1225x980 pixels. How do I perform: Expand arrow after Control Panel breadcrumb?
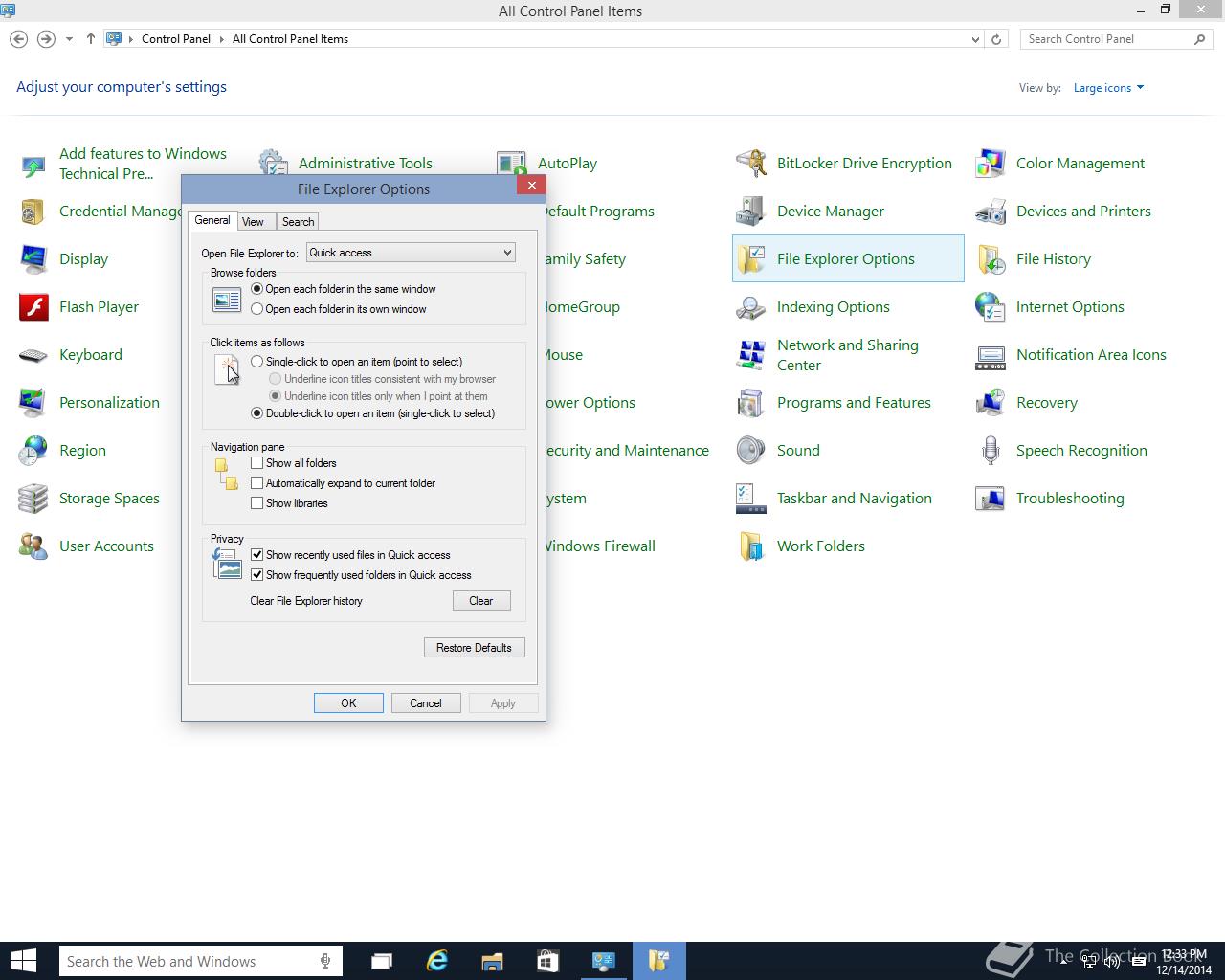(x=221, y=39)
